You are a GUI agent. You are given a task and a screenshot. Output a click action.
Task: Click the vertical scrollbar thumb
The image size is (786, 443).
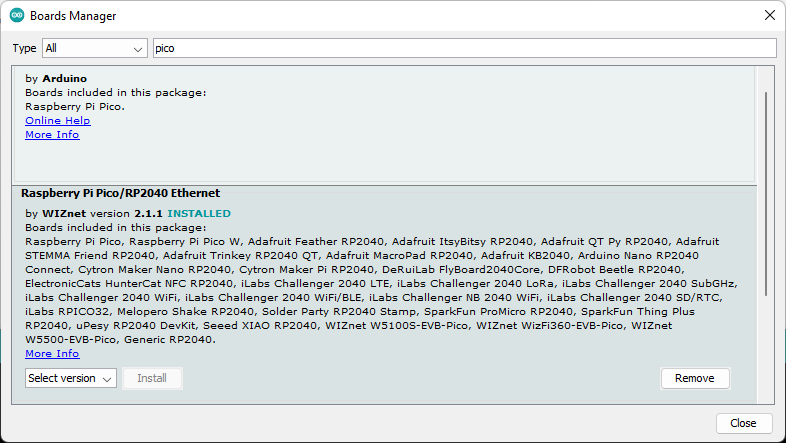tap(767, 190)
